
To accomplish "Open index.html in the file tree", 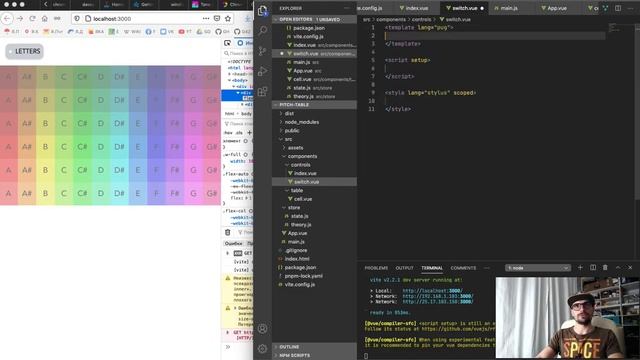I will 314,259.
